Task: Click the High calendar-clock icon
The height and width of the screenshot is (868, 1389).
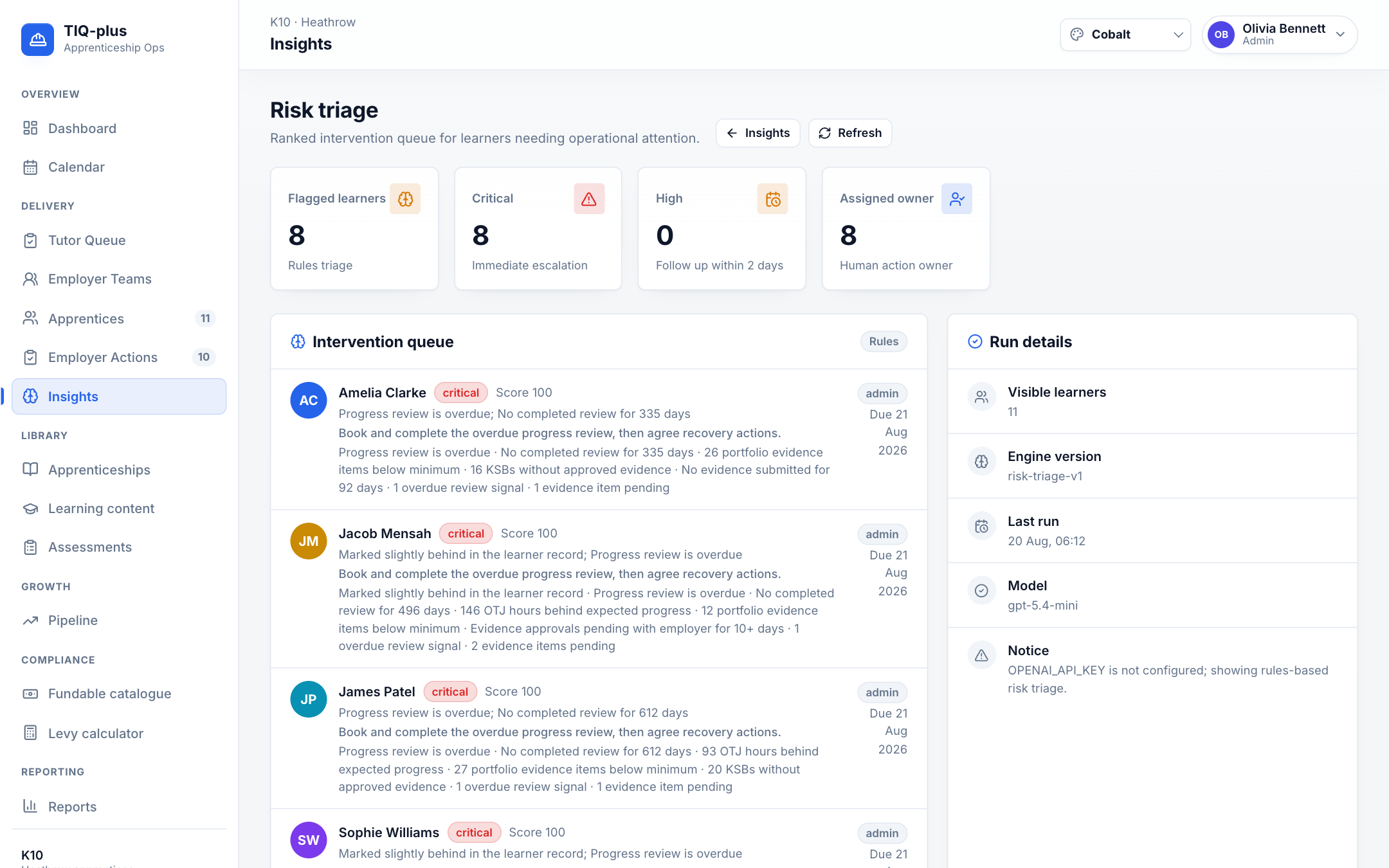Action: (773, 199)
